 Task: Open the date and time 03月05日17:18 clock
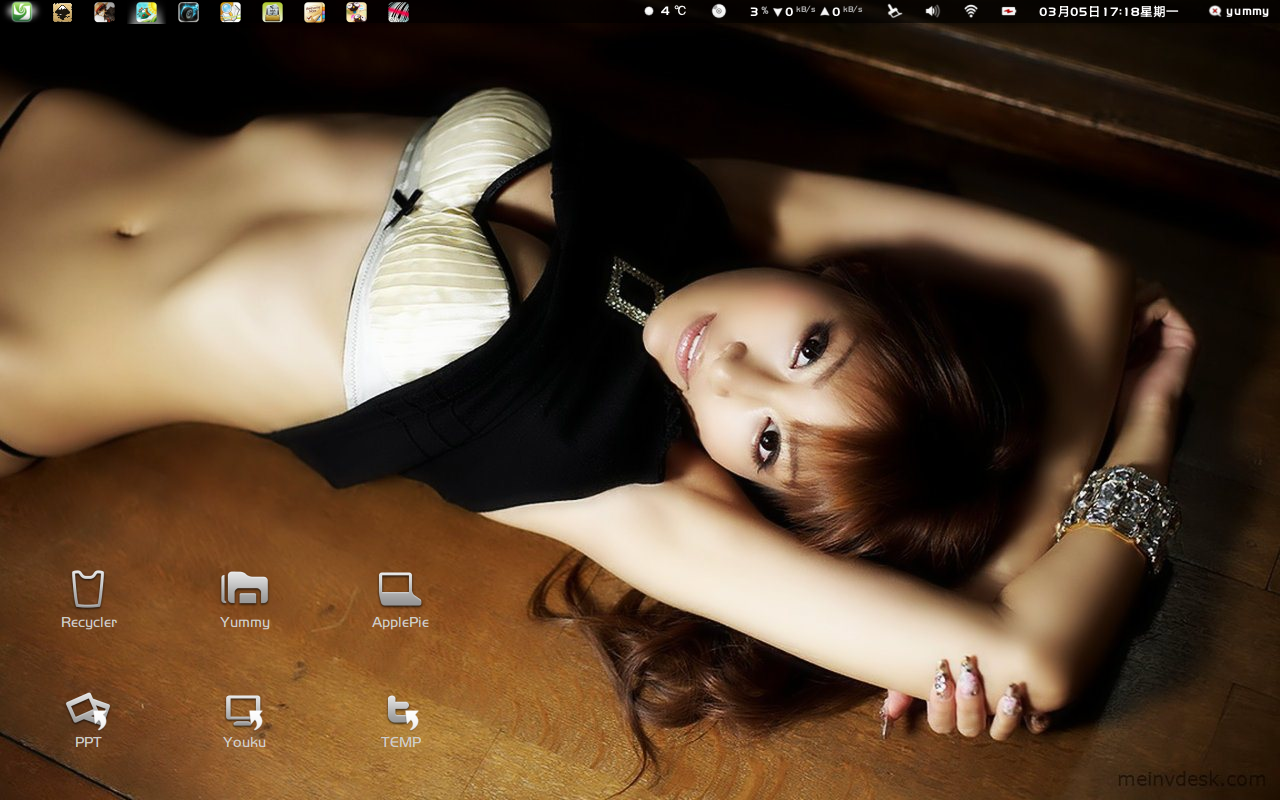point(1108,11)
